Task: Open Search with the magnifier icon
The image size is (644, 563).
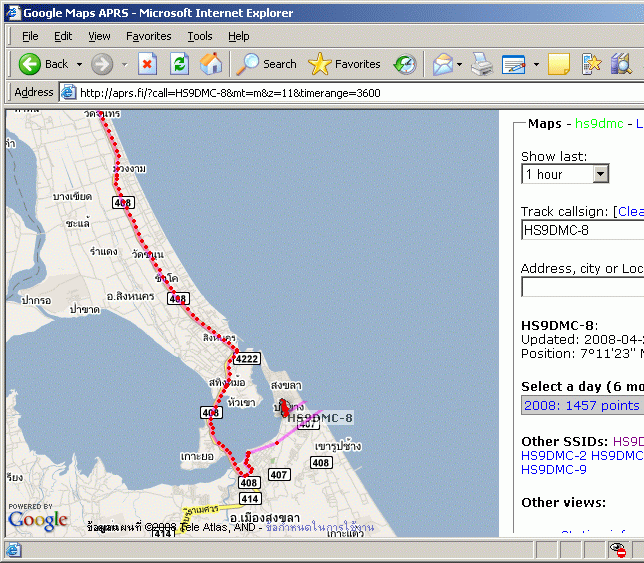Action: click(248, 64)
